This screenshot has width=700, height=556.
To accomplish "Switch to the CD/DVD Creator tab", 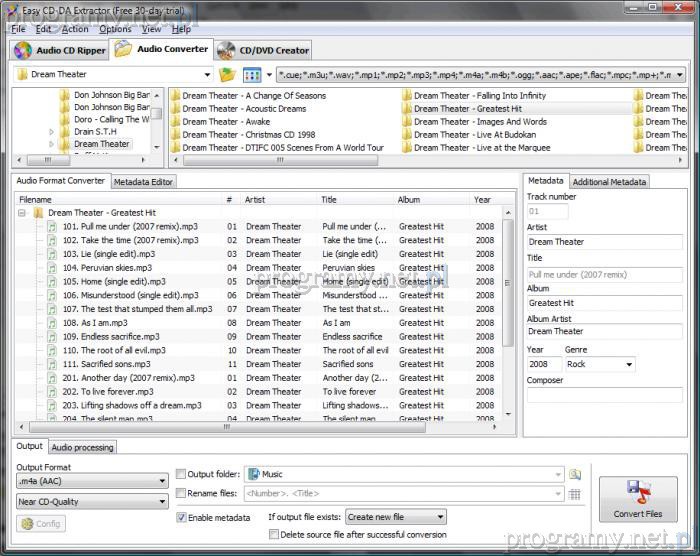I will tap(264, 50).
